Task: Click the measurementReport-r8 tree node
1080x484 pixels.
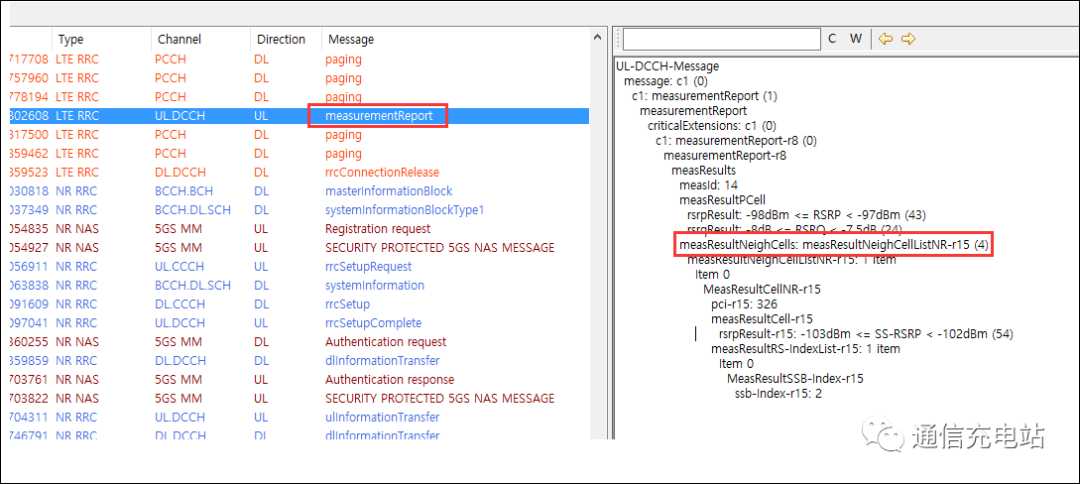Action: point(725,156)
